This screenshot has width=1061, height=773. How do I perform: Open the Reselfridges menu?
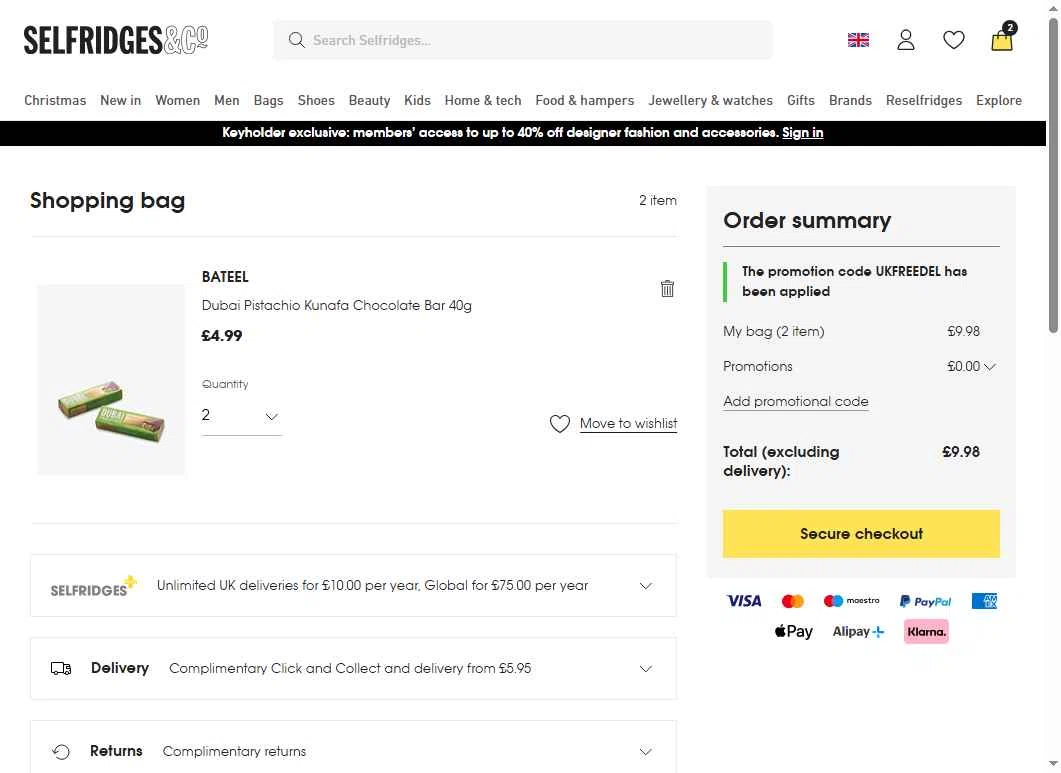pos(924,100)
